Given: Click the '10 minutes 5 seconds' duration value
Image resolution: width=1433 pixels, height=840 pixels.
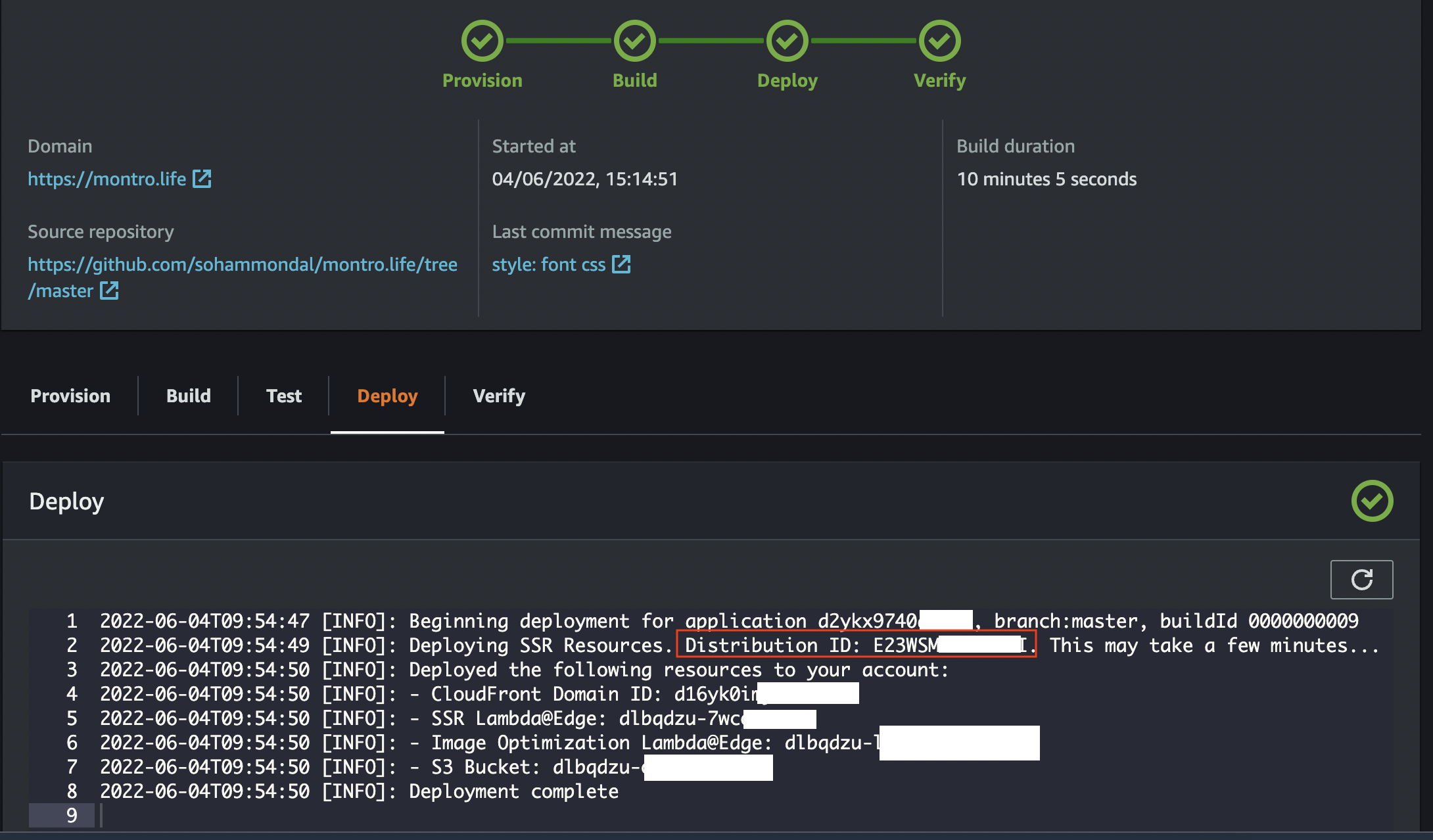Looking at the screenshot, I should [x=1046, y=179].
